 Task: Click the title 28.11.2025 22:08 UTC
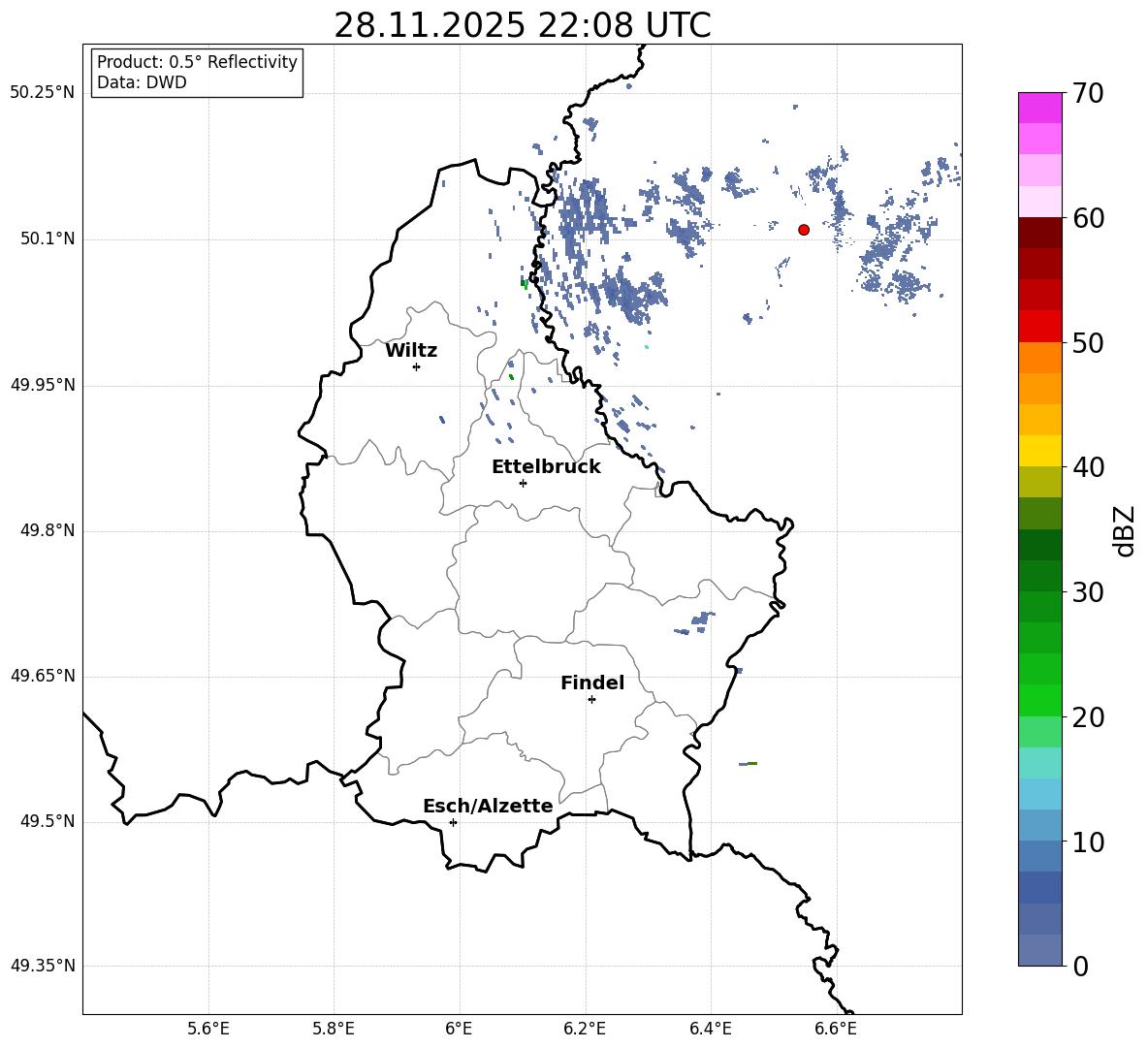pos(523,25)
